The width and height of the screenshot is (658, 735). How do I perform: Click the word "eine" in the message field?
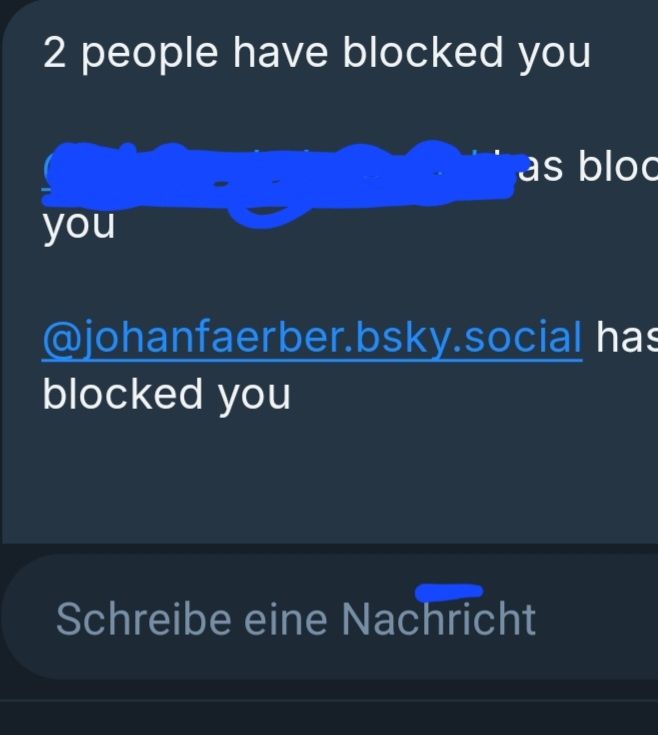[285, 619]
